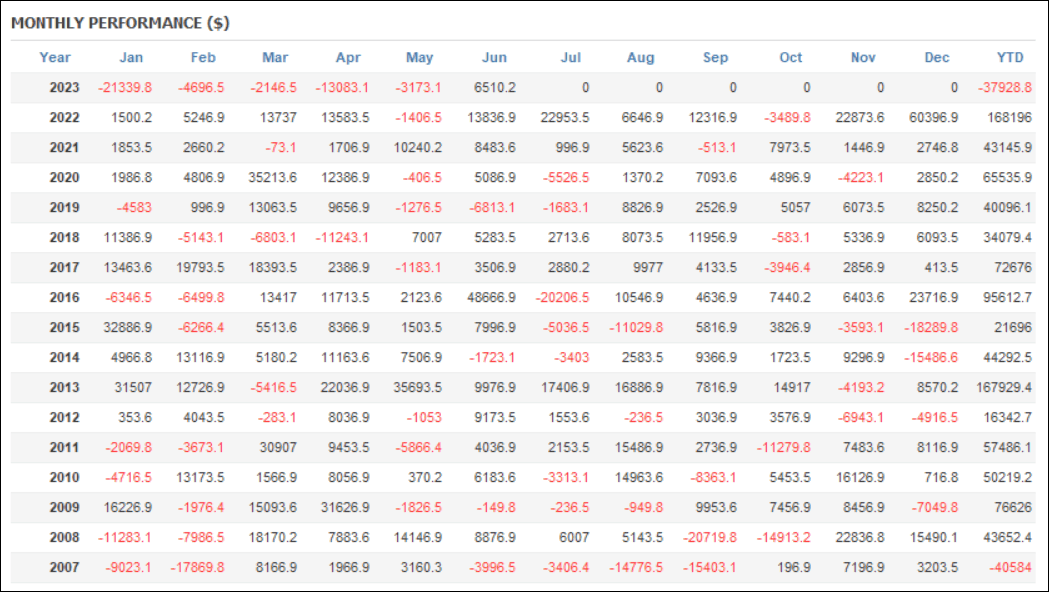The image size is (1049, 592).
Task: Select the Mar column header
Action: 275,58
